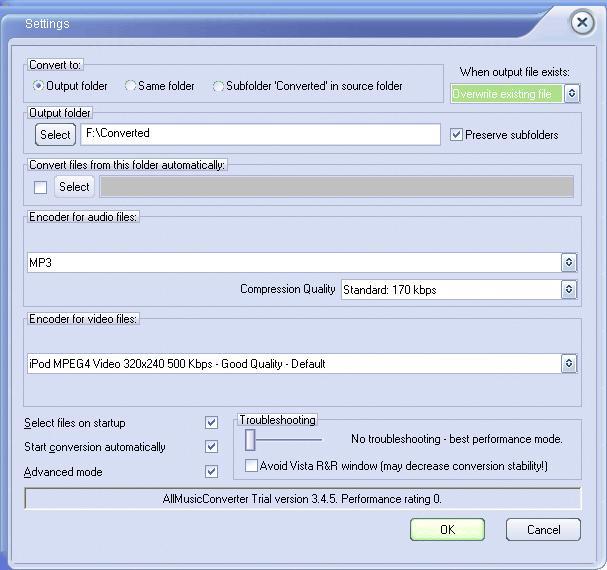Click the arrow button of Compression Quality combo

pos(569,290)
